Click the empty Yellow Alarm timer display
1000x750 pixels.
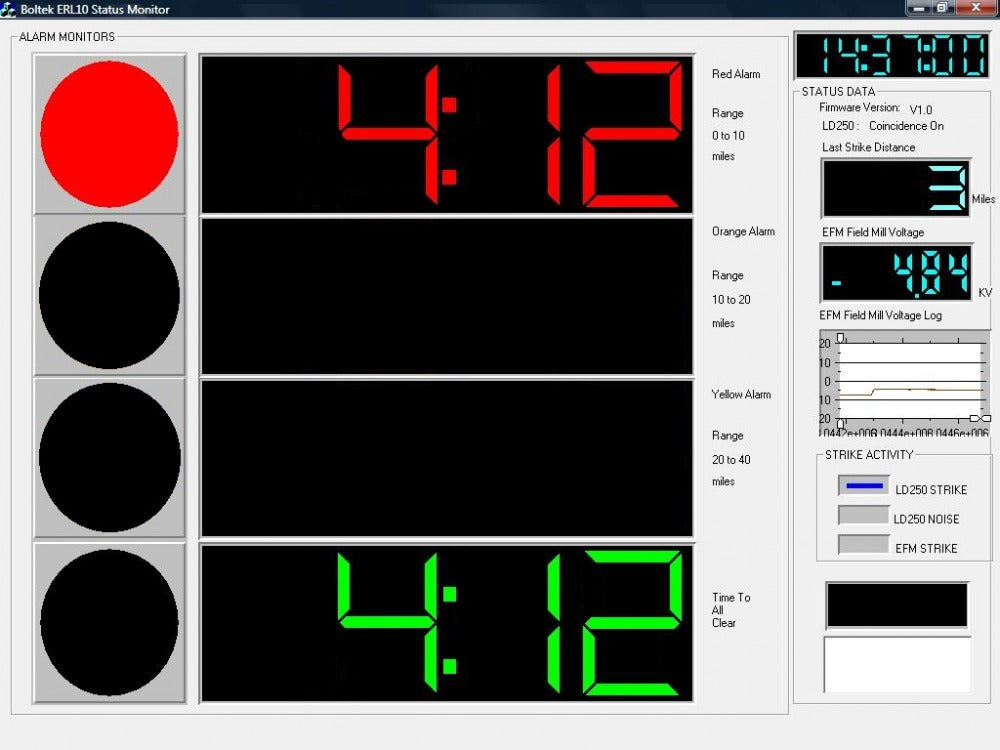446,459
